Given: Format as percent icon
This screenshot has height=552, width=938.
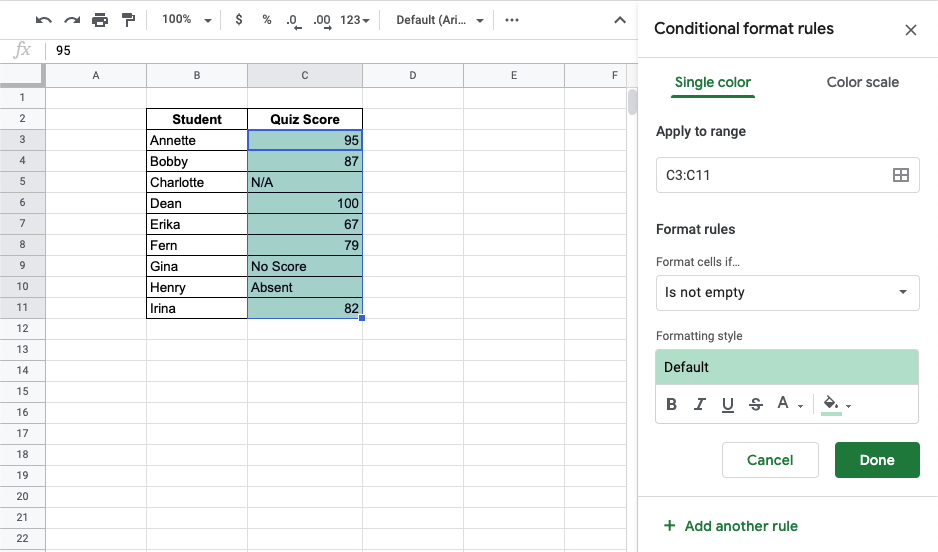Looking at the screenshot, I should pos(267,20).
